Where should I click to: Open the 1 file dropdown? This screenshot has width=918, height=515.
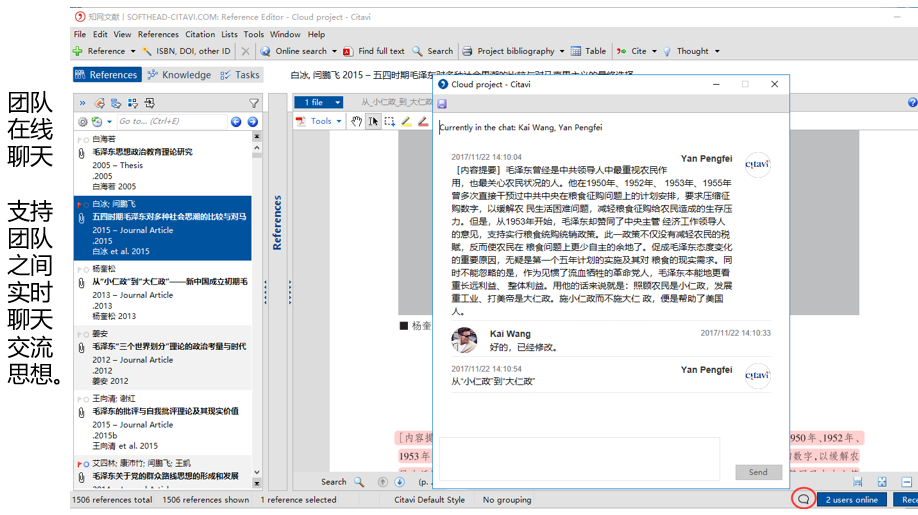click(318, 102)
